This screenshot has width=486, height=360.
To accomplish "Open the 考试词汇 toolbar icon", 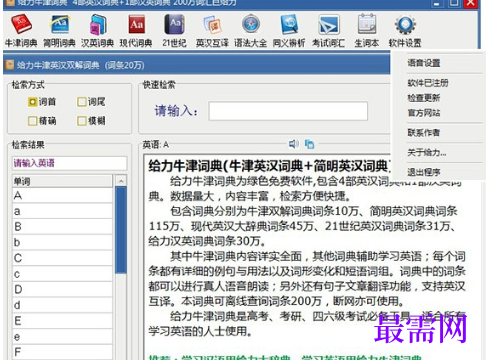I will coord(328,31).
